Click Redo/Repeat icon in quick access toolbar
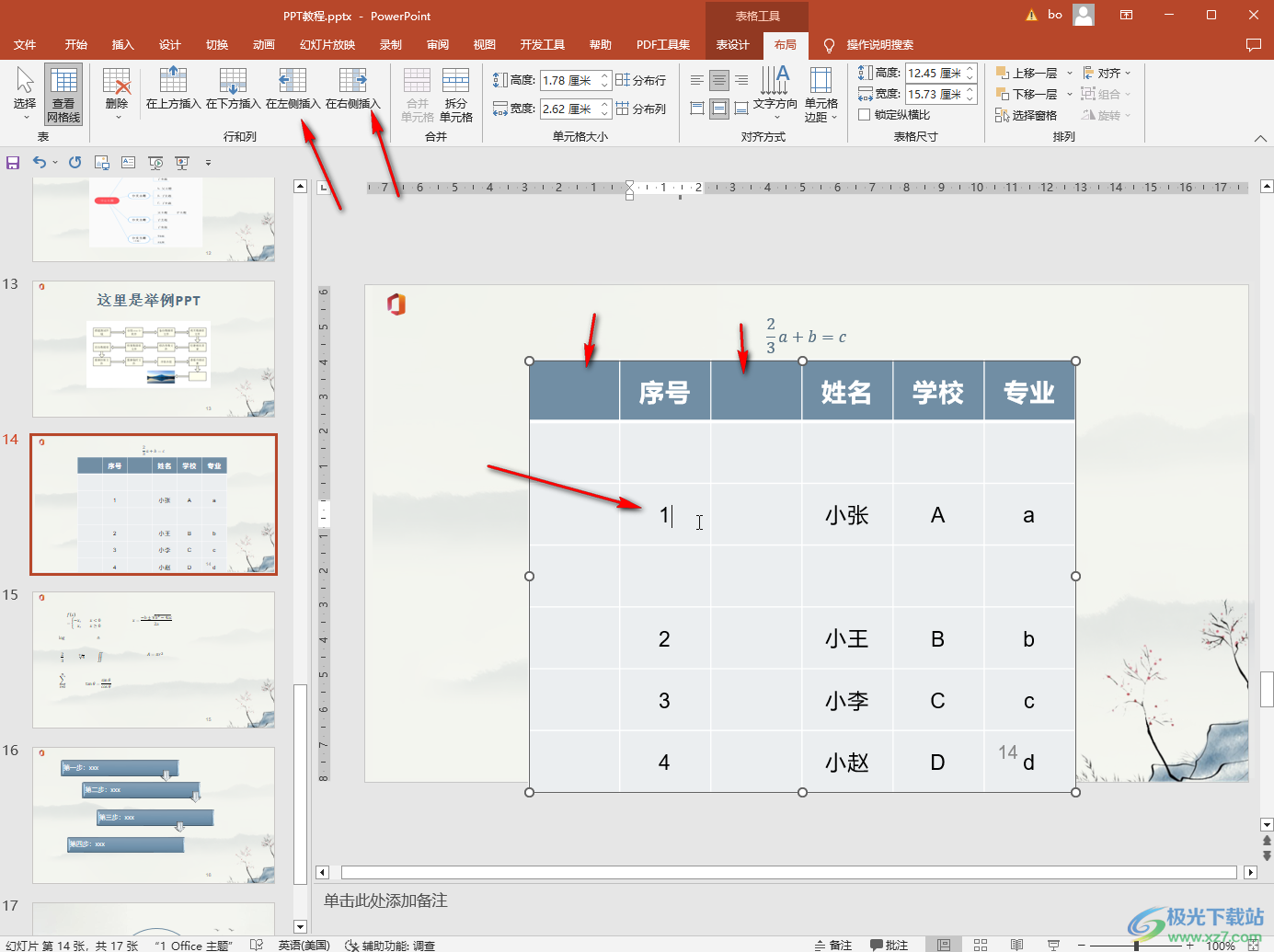This screenshot has height=952, width=1274. coord(75,163)
